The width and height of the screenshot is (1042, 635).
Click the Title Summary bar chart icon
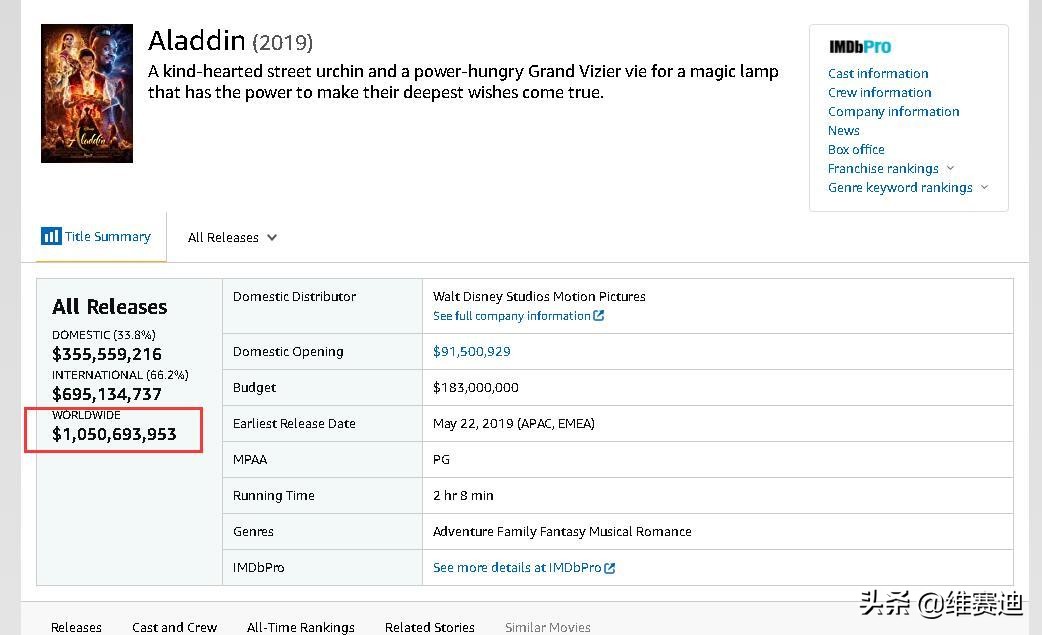click(51, 236)
